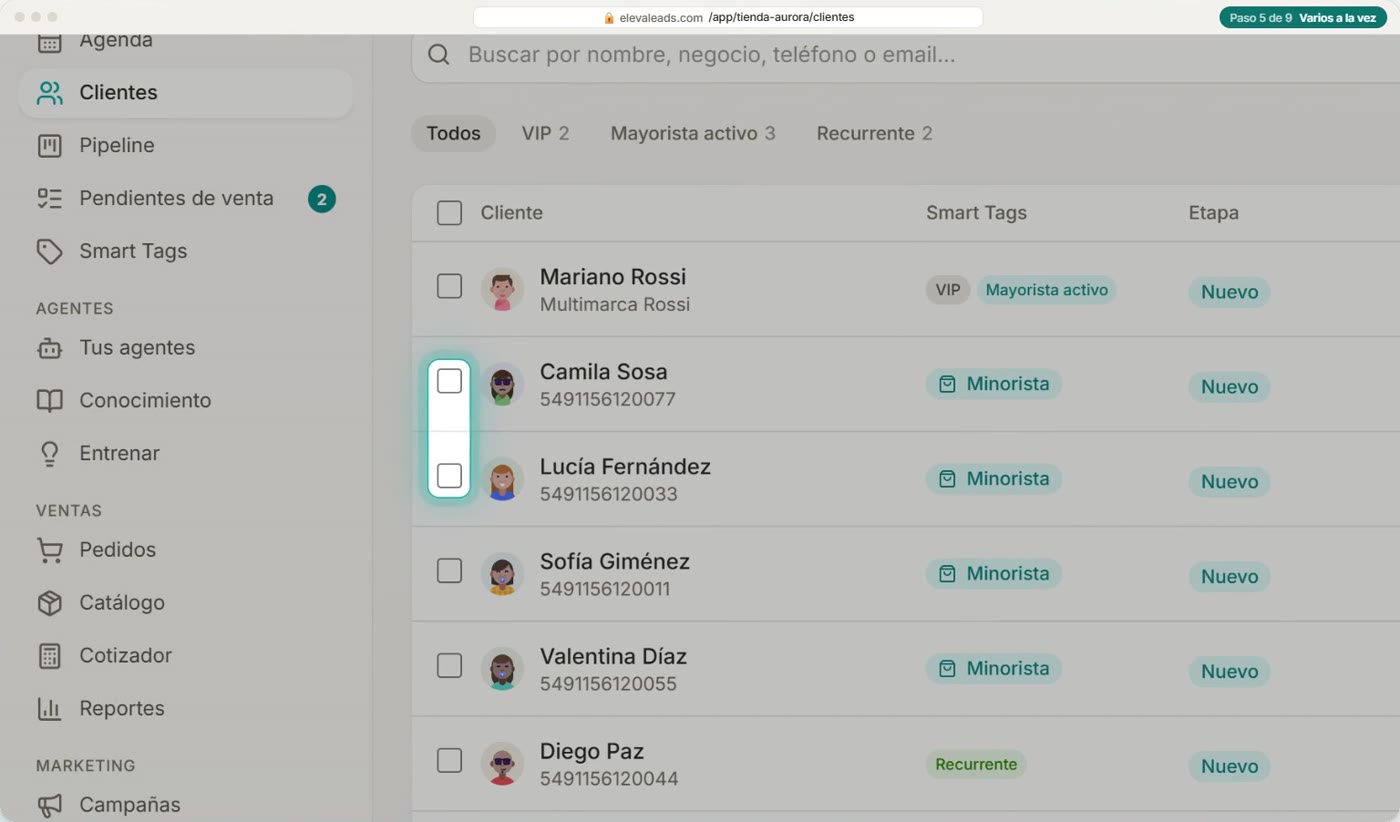Screen dimensions: 1400x822
Task: Open Campañas in sidebar
Action: click(186, 805)
